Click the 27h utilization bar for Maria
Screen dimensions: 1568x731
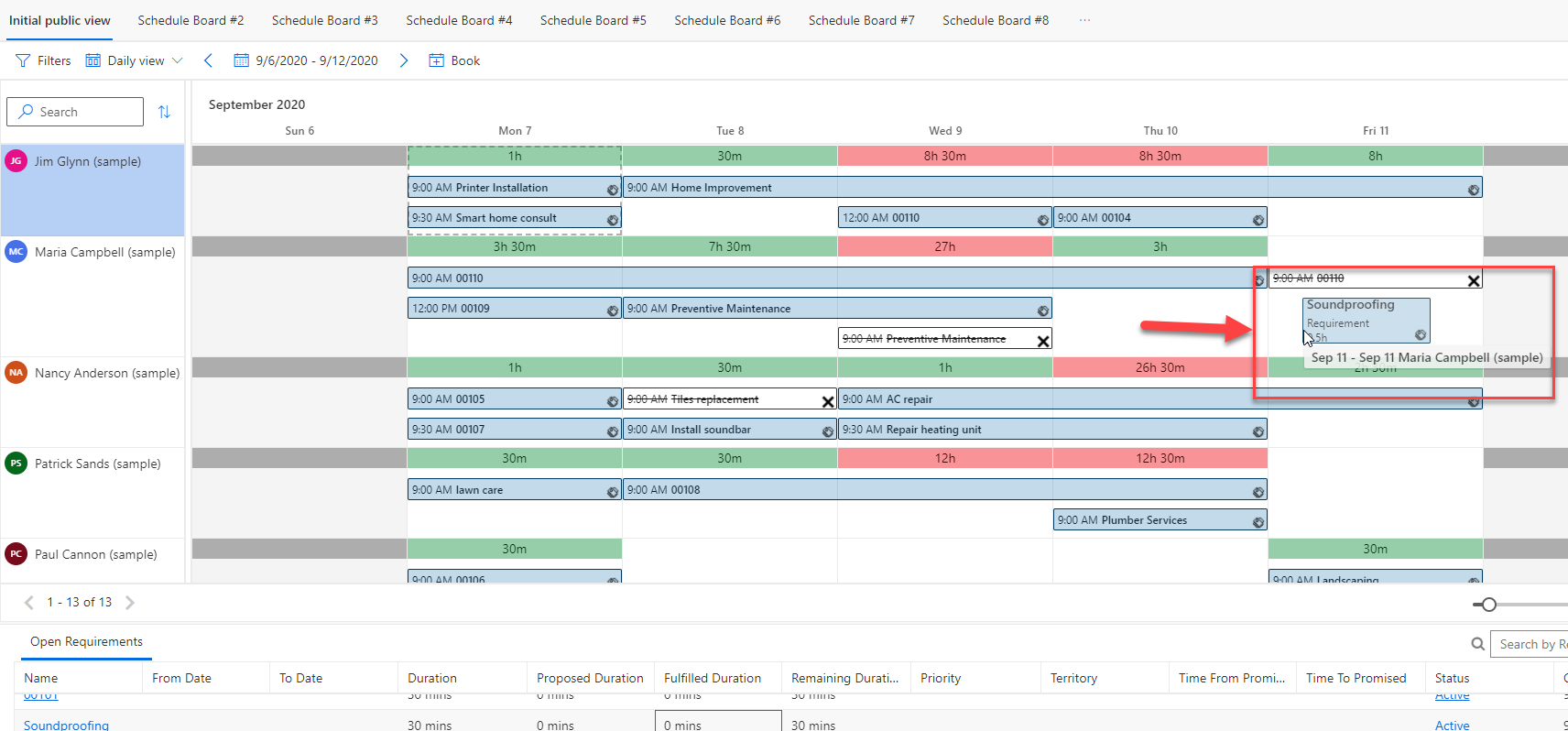coord(945,246)
